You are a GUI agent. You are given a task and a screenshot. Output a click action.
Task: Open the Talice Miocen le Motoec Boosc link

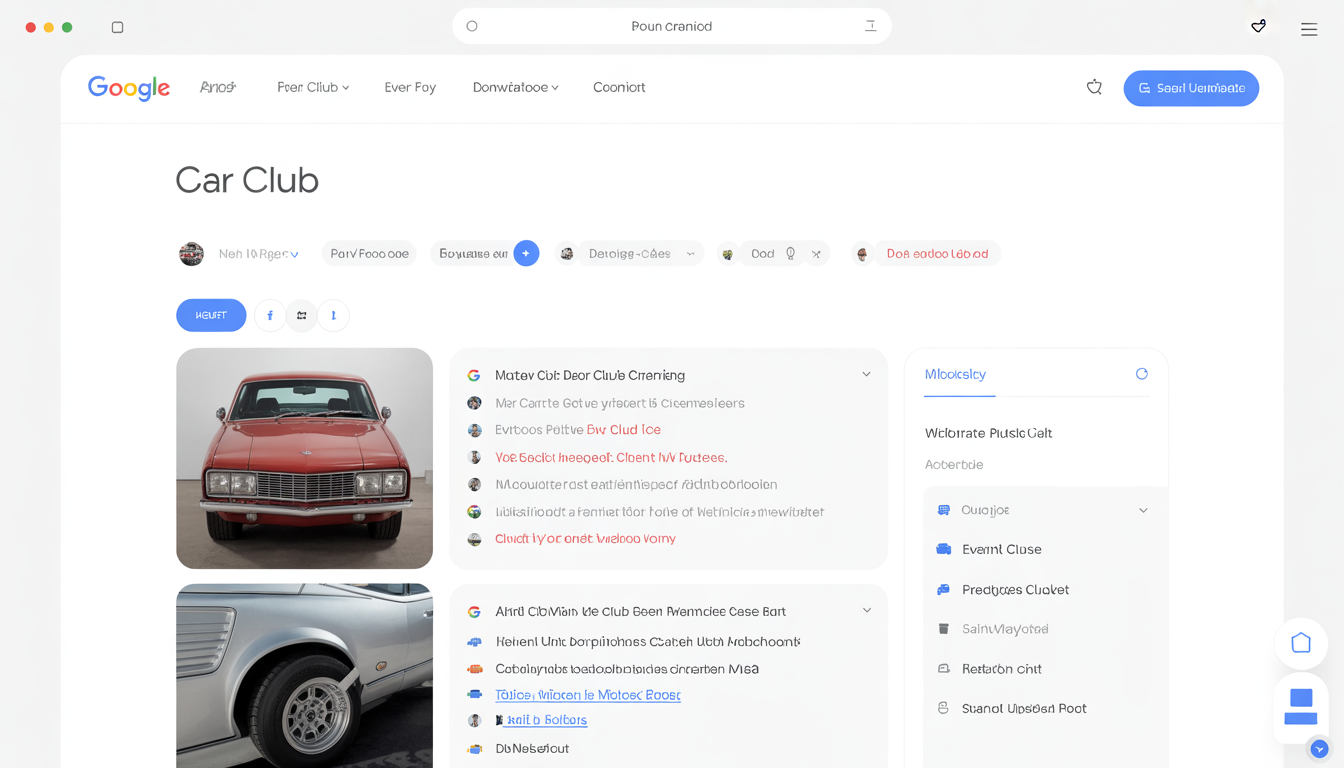click(587, 695)
